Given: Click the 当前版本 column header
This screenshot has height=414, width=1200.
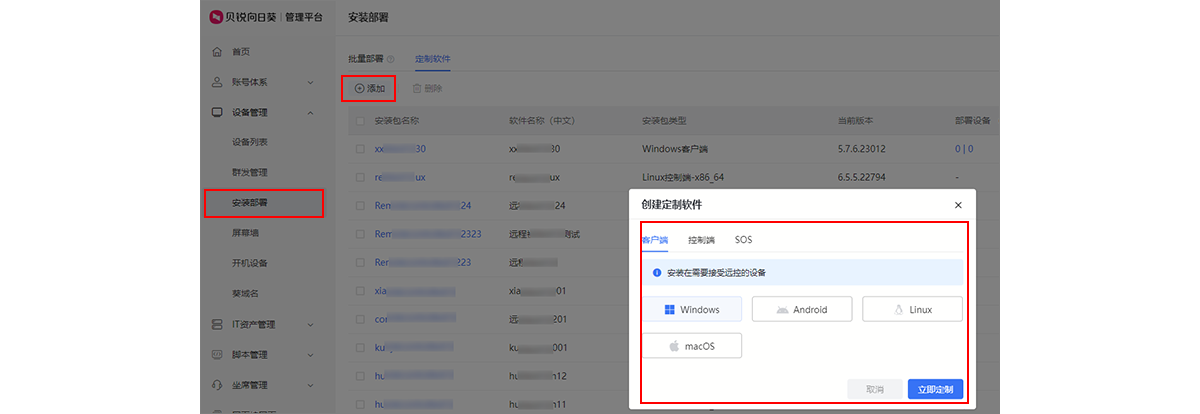Looking at the screenshot, I should (855, 120).
